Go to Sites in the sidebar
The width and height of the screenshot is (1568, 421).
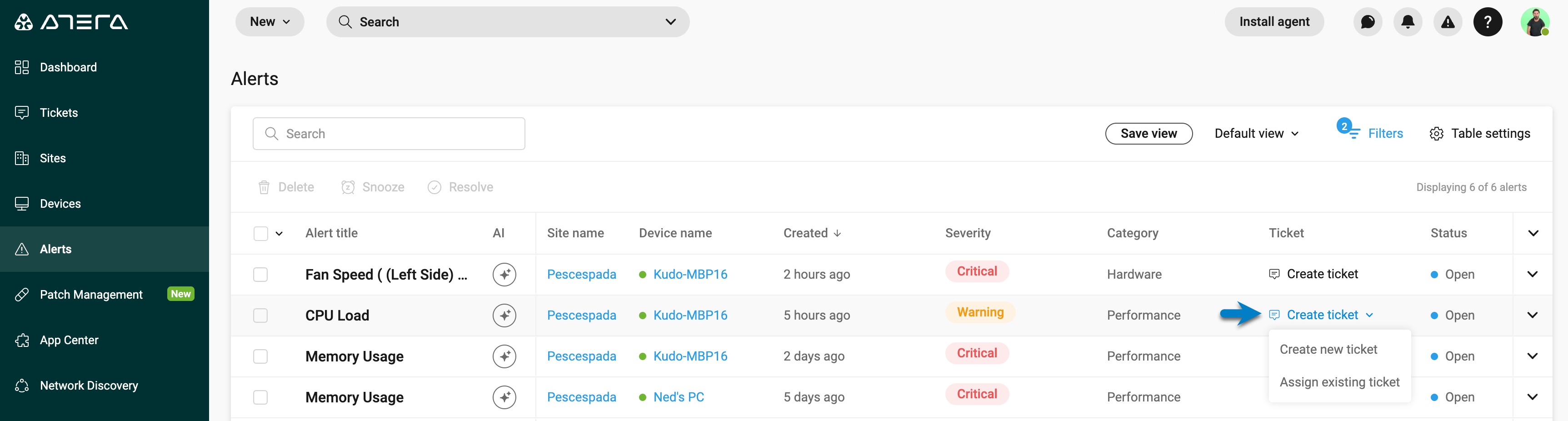tap(104, 158)
